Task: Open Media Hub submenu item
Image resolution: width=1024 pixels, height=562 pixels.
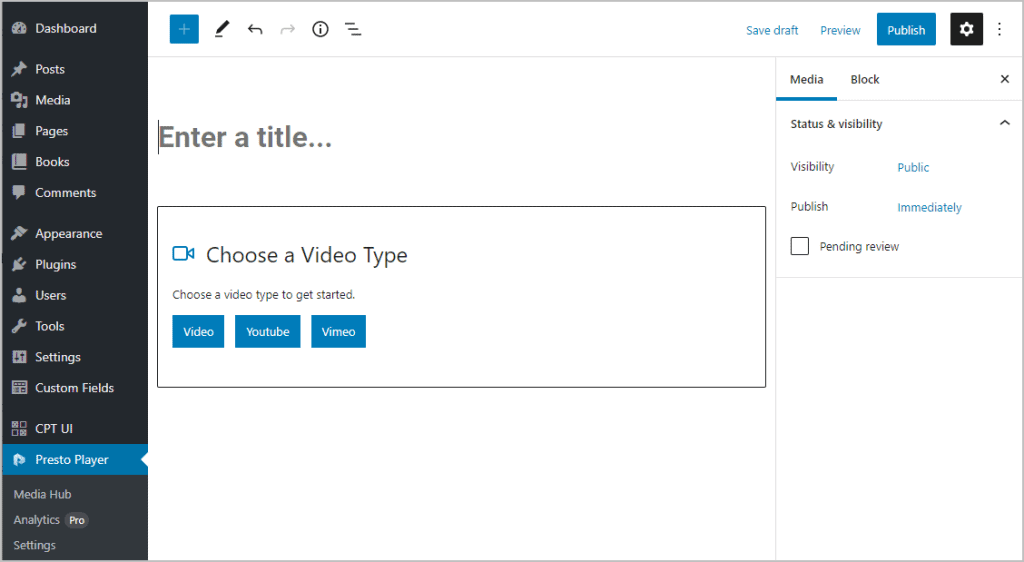Action: click(42, 494)
